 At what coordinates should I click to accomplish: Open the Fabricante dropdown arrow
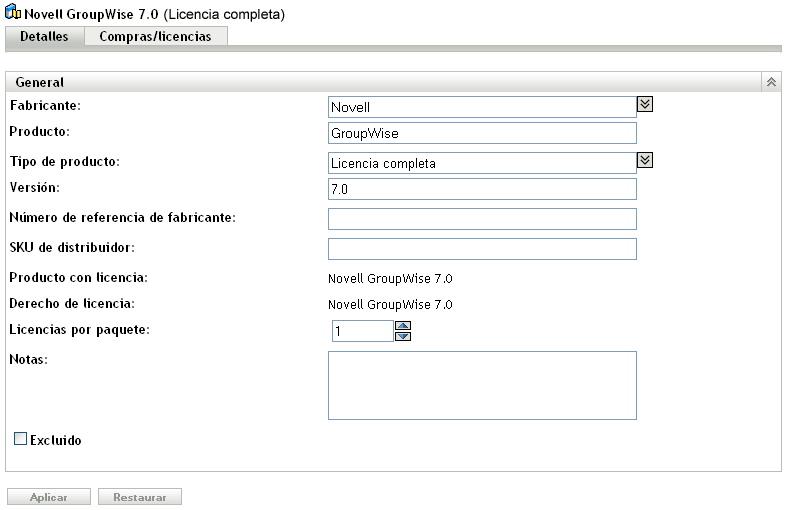coord(645,103)
